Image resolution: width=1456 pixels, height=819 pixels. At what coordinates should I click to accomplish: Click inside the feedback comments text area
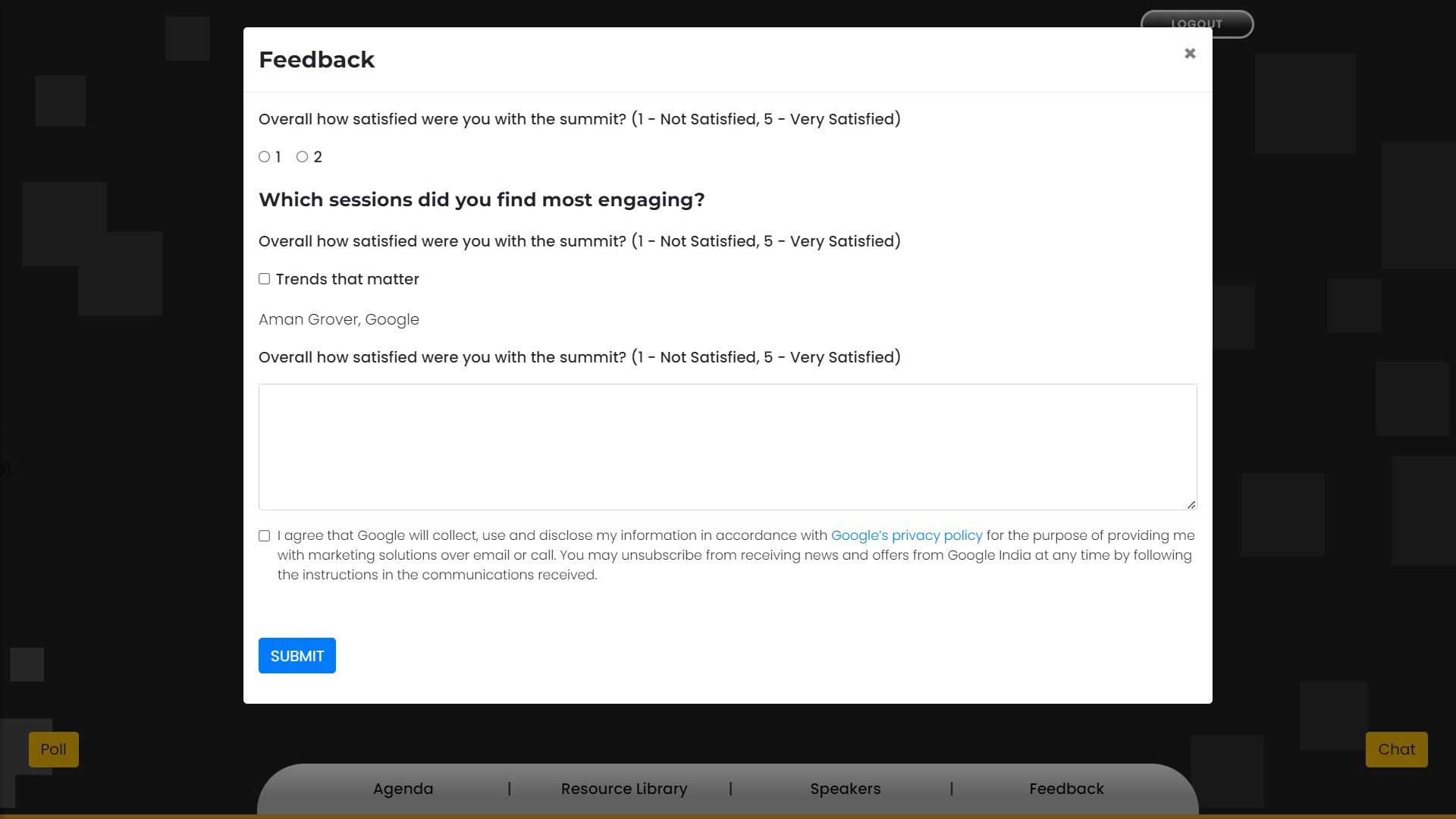tap(727, 447)
